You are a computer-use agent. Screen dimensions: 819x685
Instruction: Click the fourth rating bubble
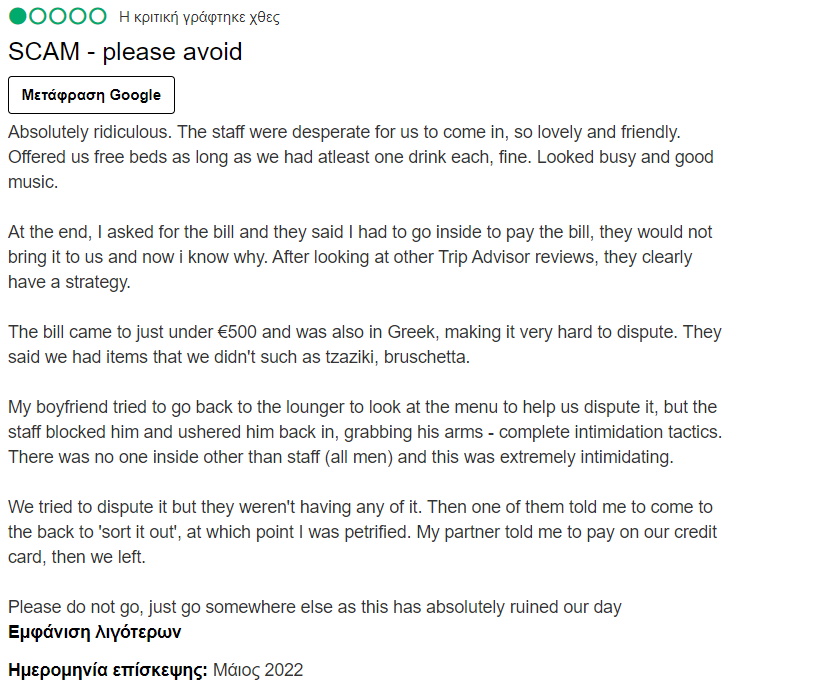(77, 16)
